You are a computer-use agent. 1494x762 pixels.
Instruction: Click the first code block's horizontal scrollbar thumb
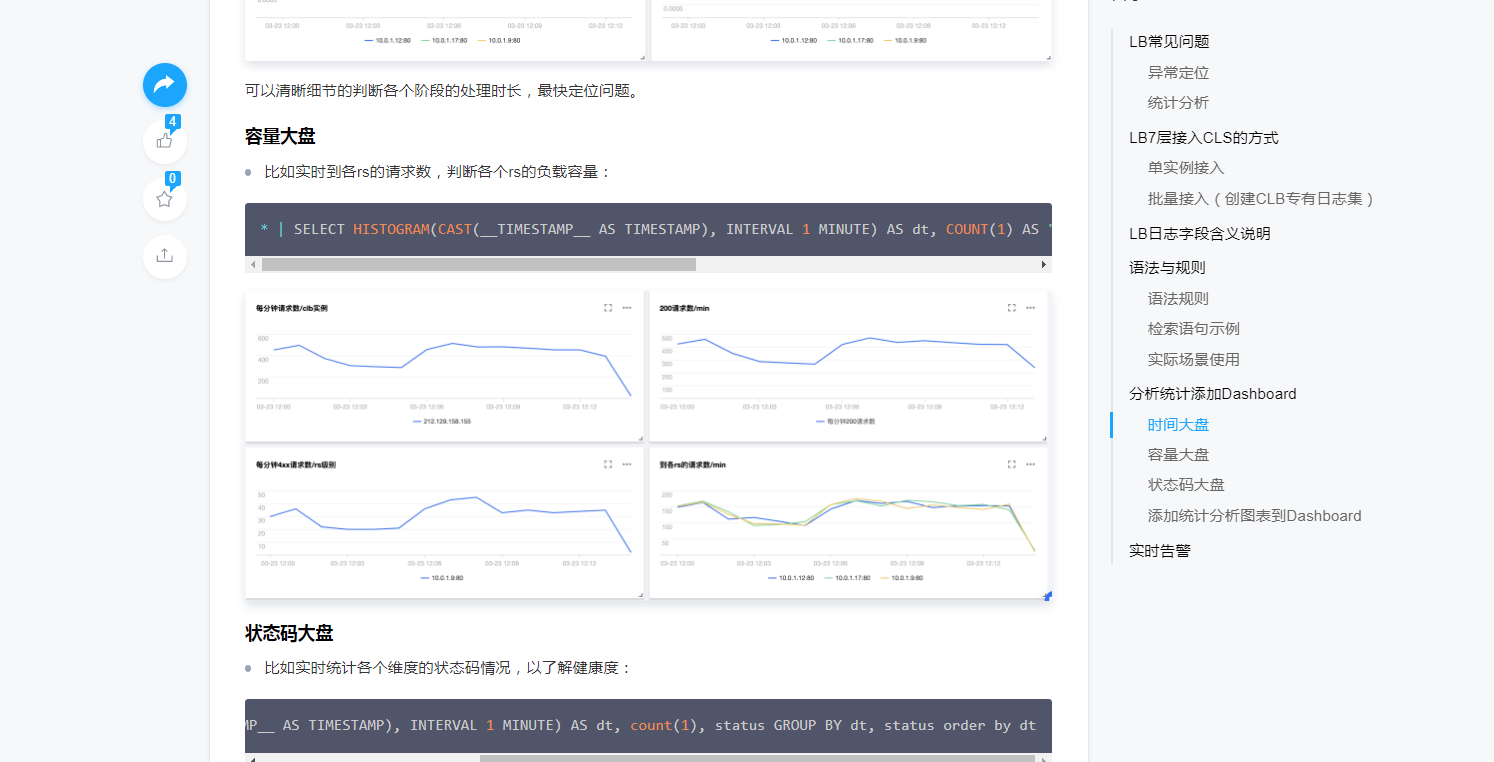(x=479, y=265)
